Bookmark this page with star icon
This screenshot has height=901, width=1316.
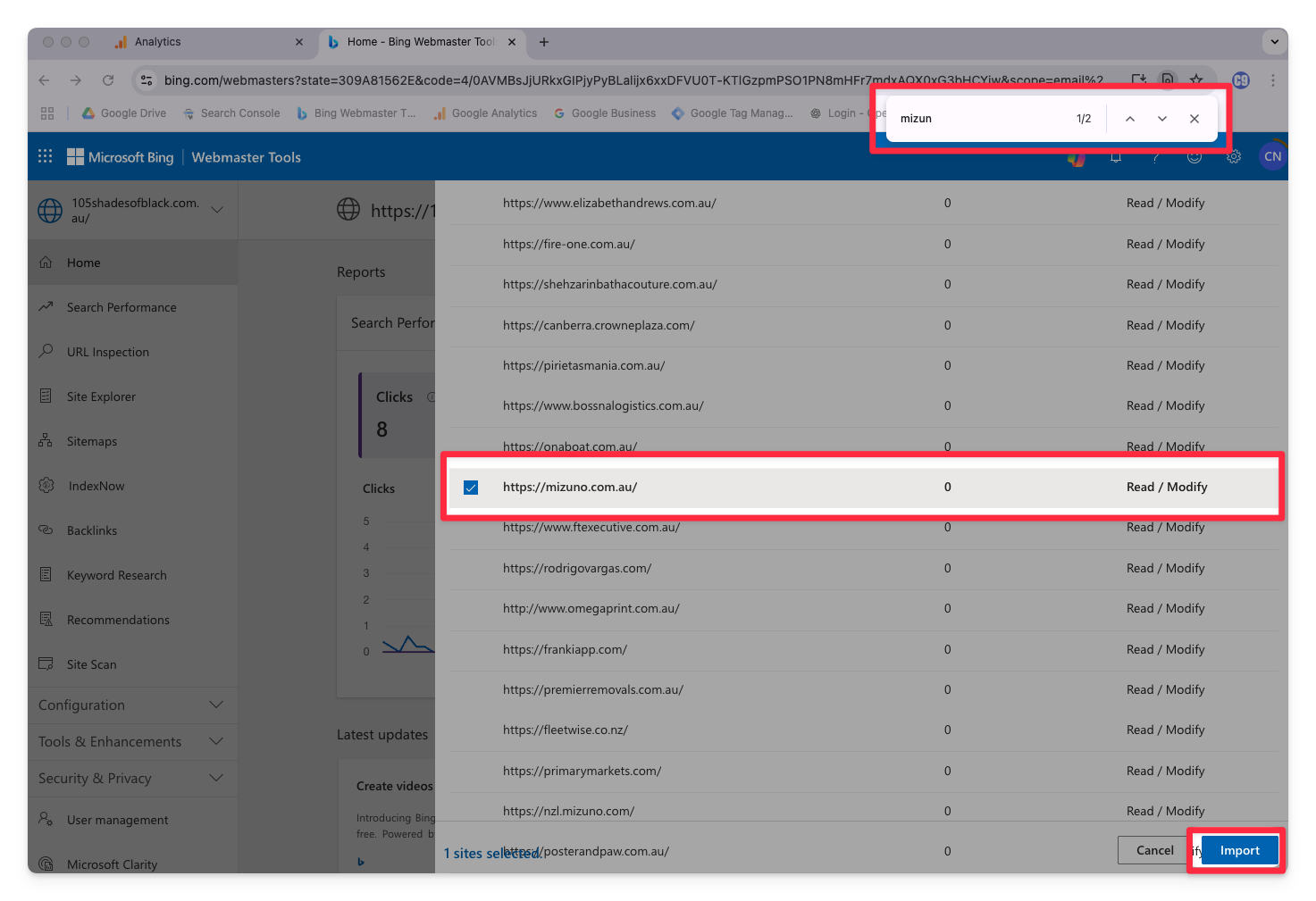1196,80
